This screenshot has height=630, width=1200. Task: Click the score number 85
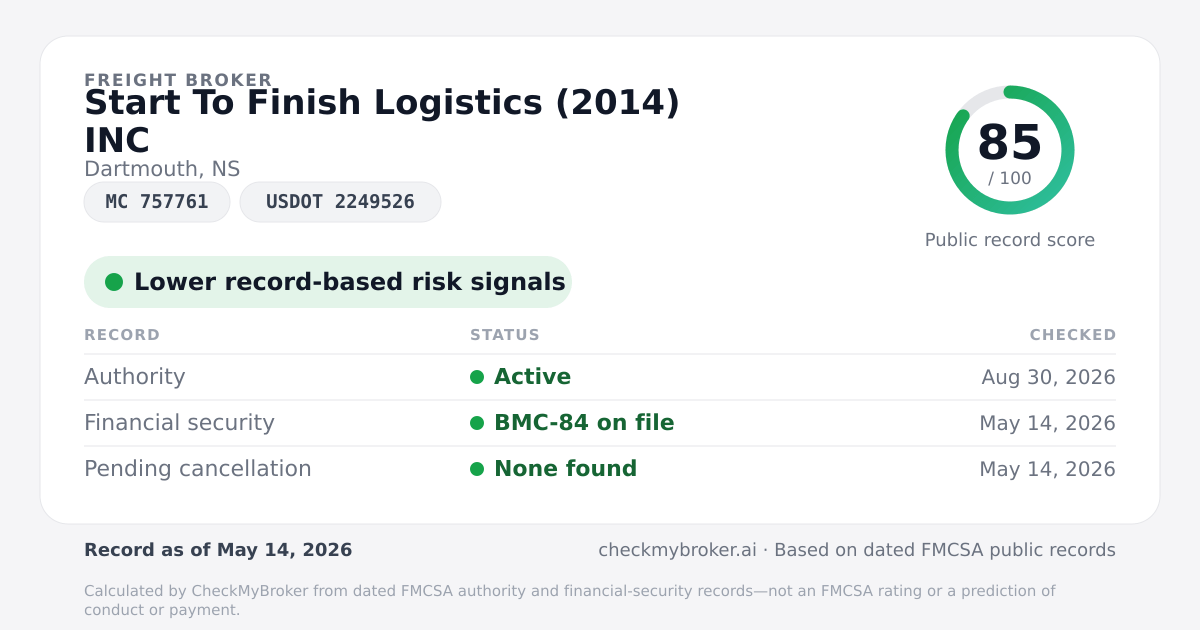(1010, 143)
